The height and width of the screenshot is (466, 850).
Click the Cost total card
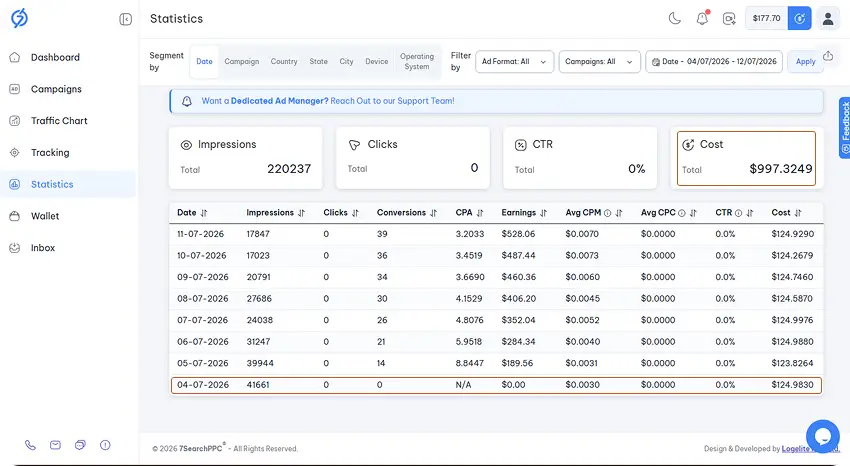746,158
